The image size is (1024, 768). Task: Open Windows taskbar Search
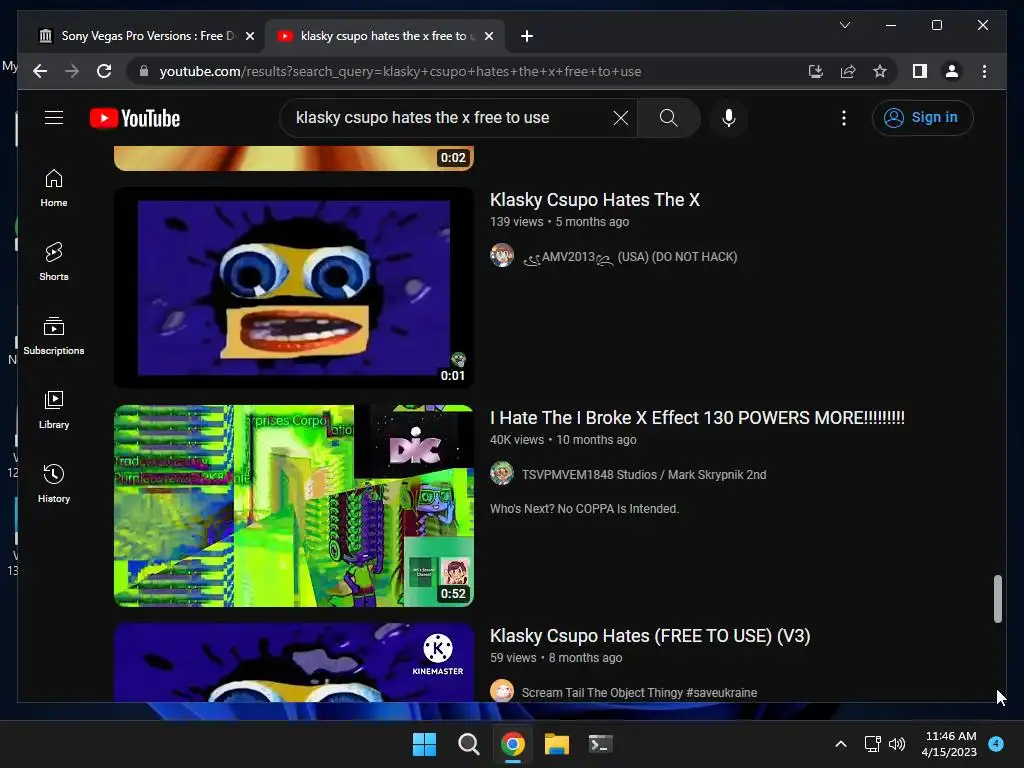468,744
